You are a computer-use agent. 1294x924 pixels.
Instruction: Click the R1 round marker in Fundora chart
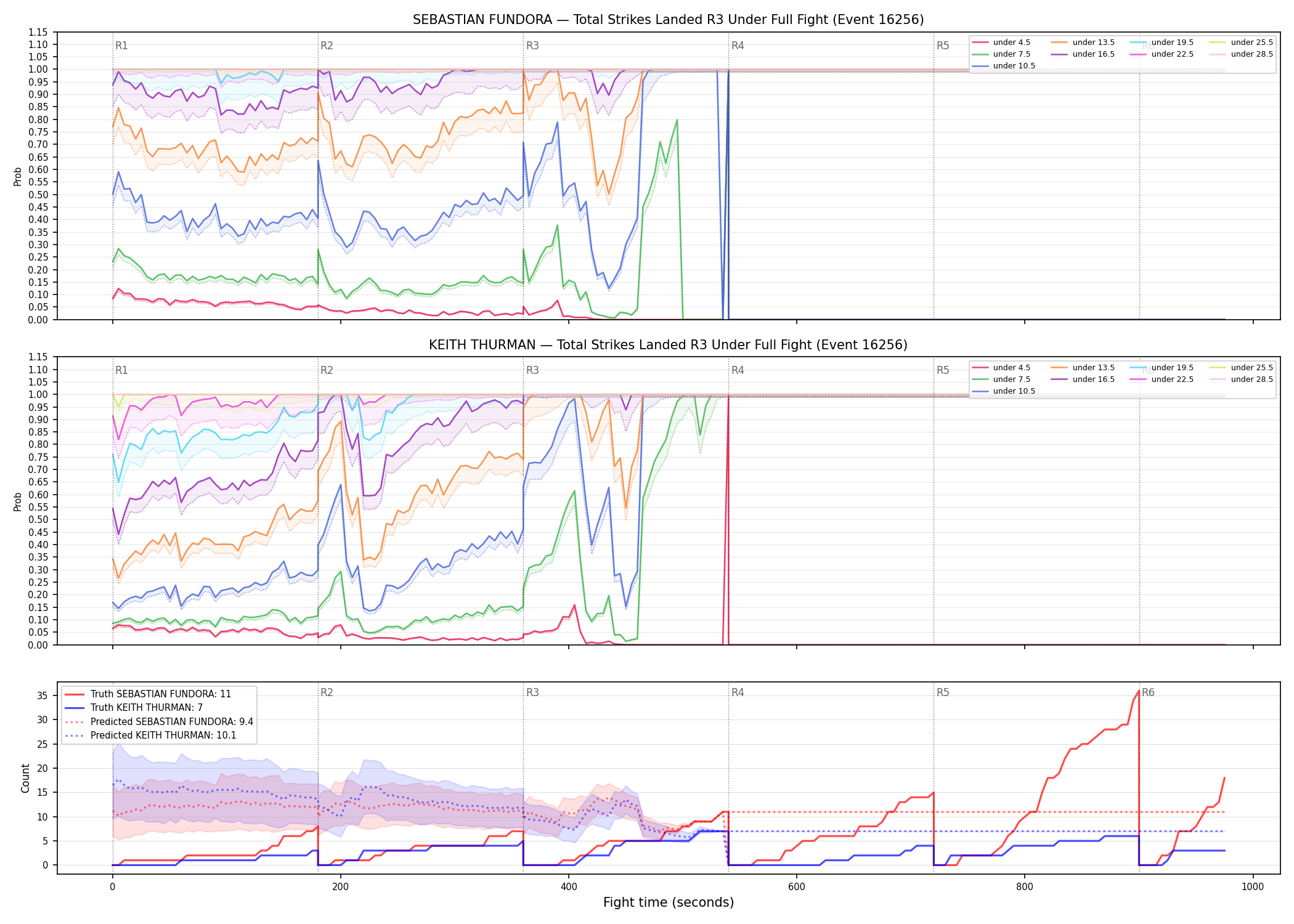point(121,46)
